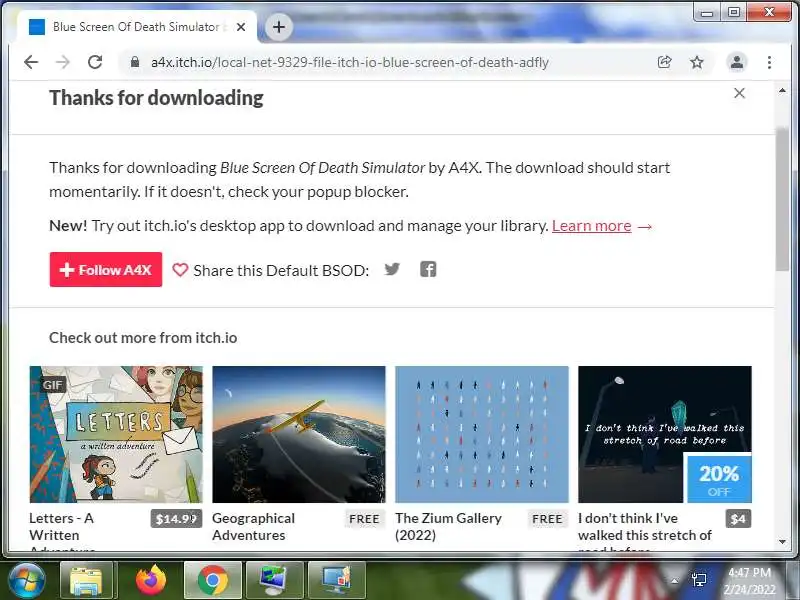Go back using the browser back arrow
Image resolution: width=800 pixels, height=600 pixels.
(31, 62)
